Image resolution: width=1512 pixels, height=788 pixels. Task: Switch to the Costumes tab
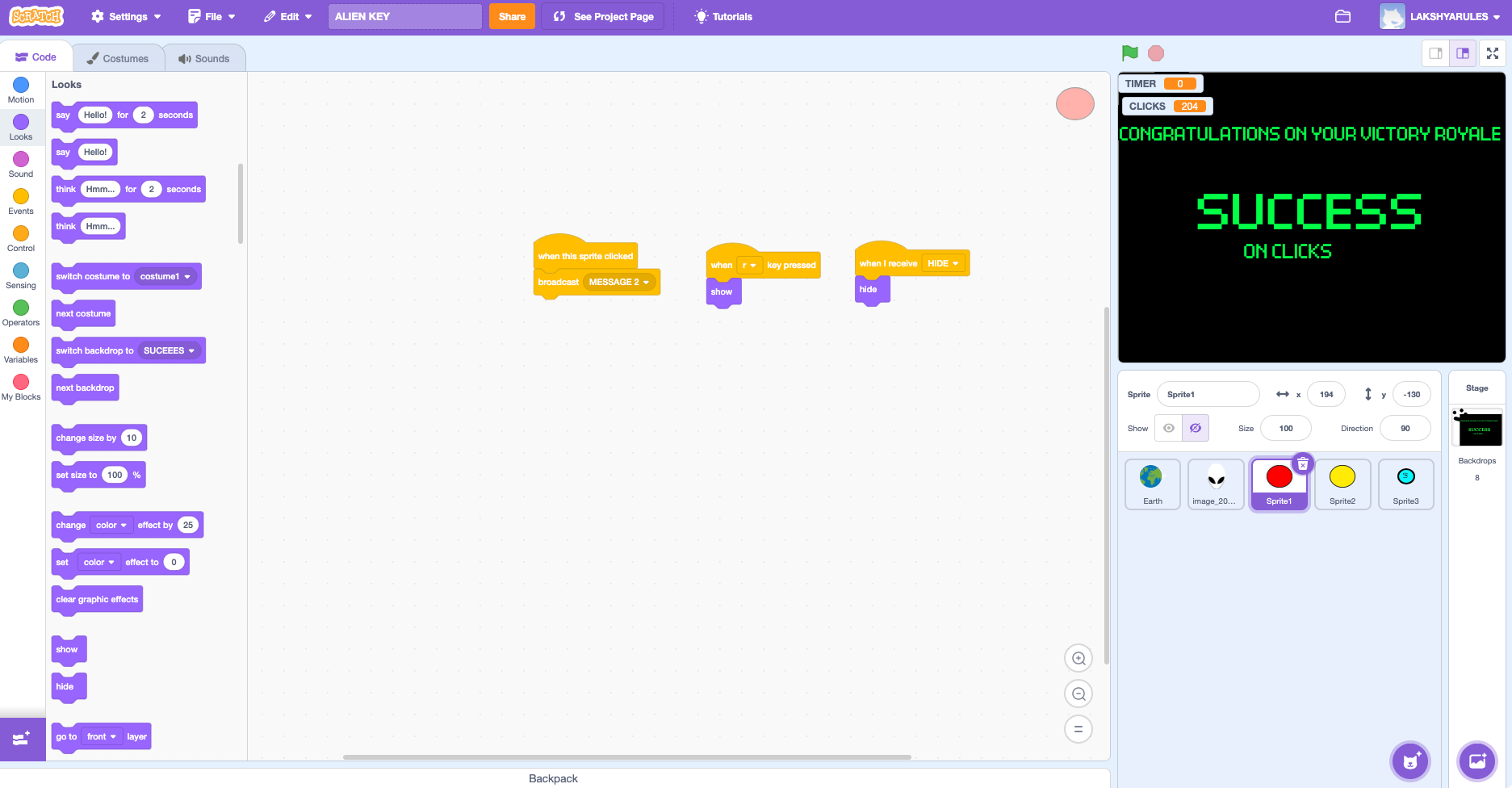pyautogui.click(x=118, y=57)
